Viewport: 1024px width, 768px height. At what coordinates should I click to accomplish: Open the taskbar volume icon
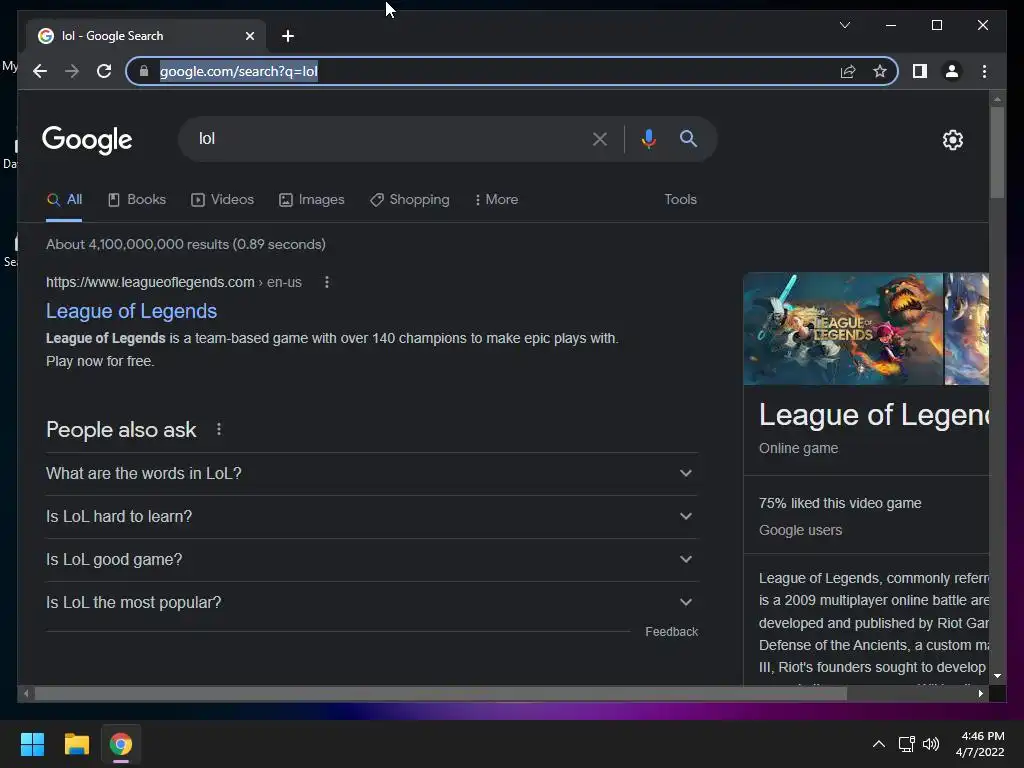pos(931,744)
